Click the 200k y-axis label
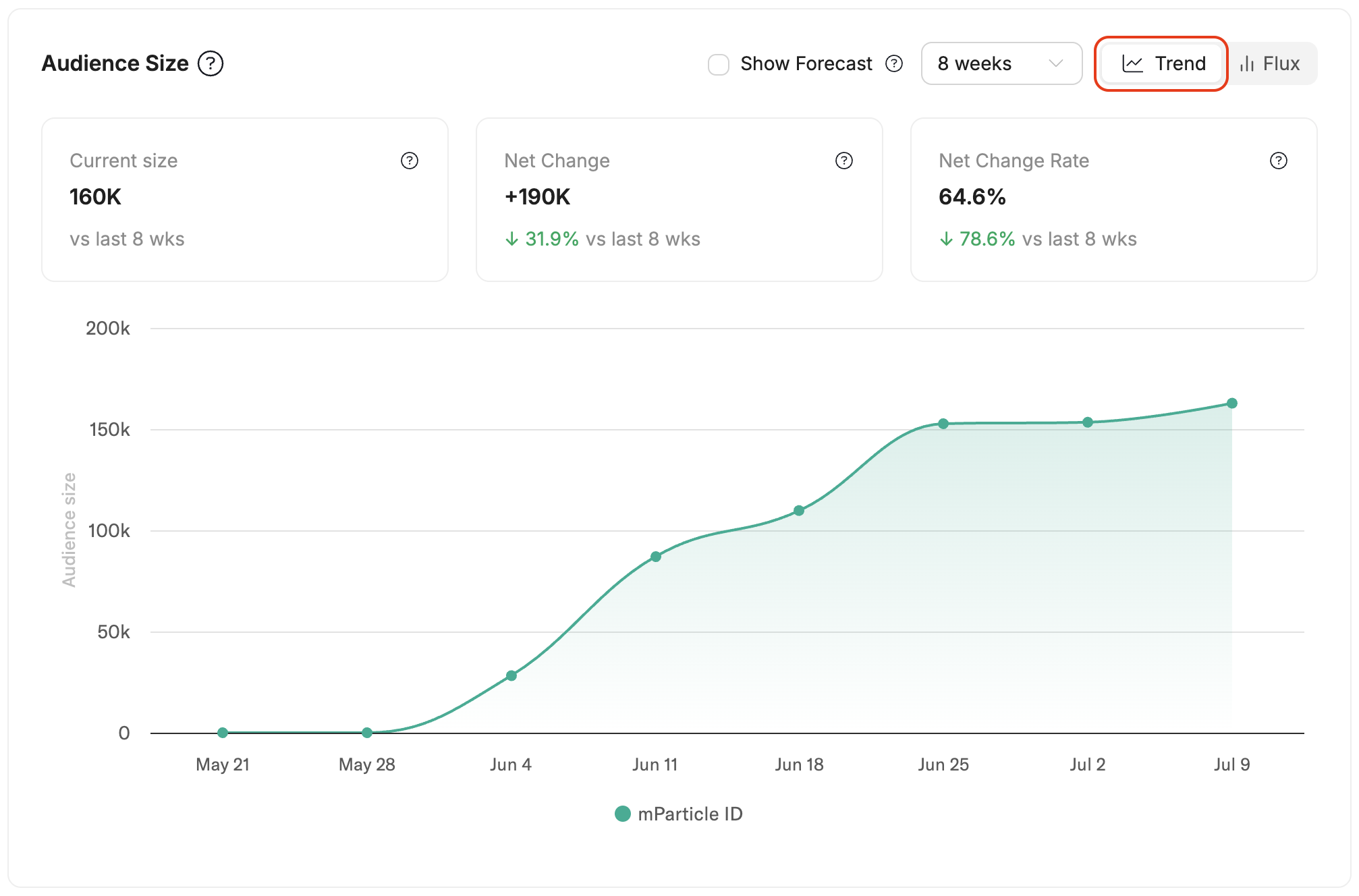1359x896 pixels. [x=108, y=329]
